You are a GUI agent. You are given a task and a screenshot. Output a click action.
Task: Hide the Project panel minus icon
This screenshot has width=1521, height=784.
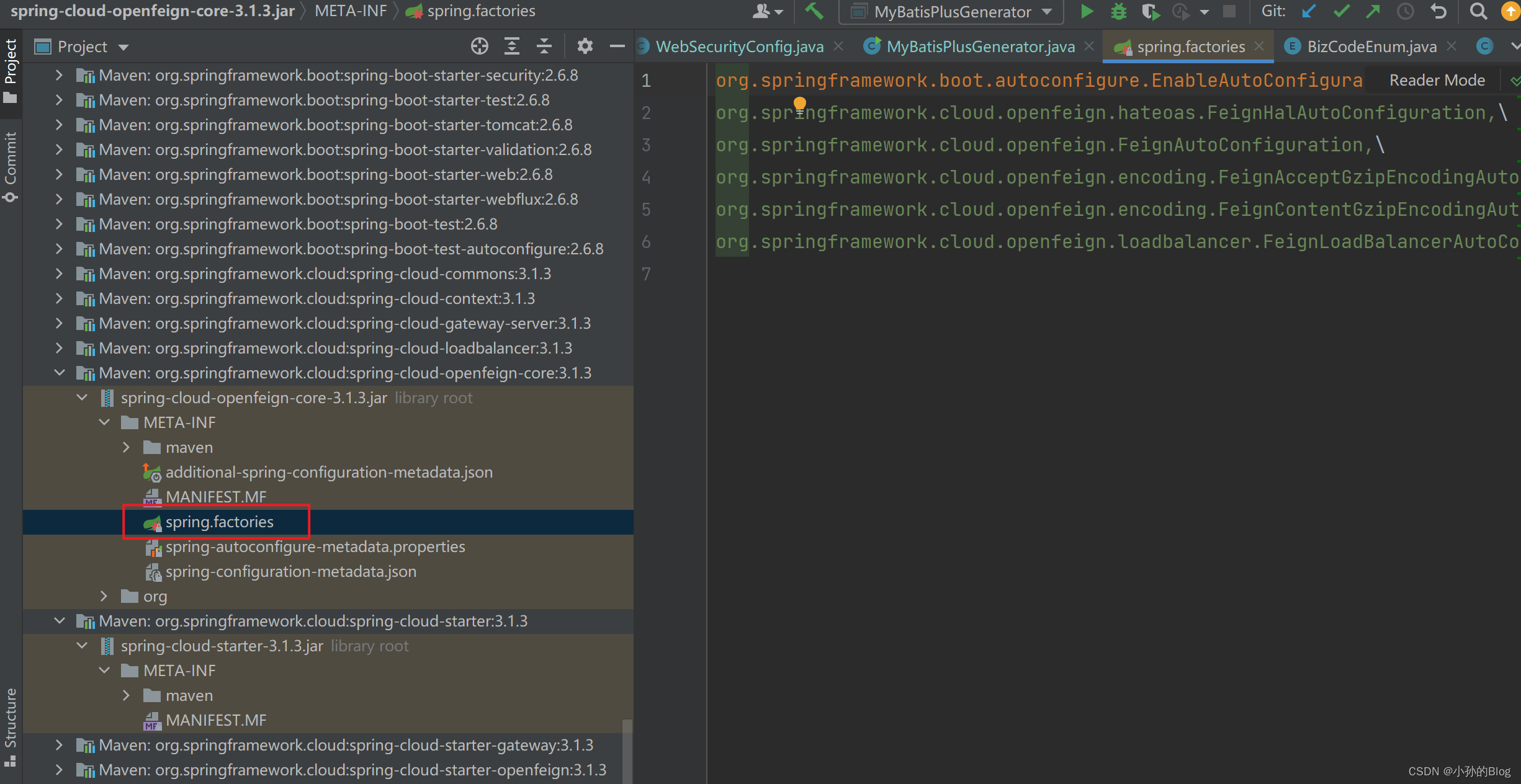[x=617, y=46]
